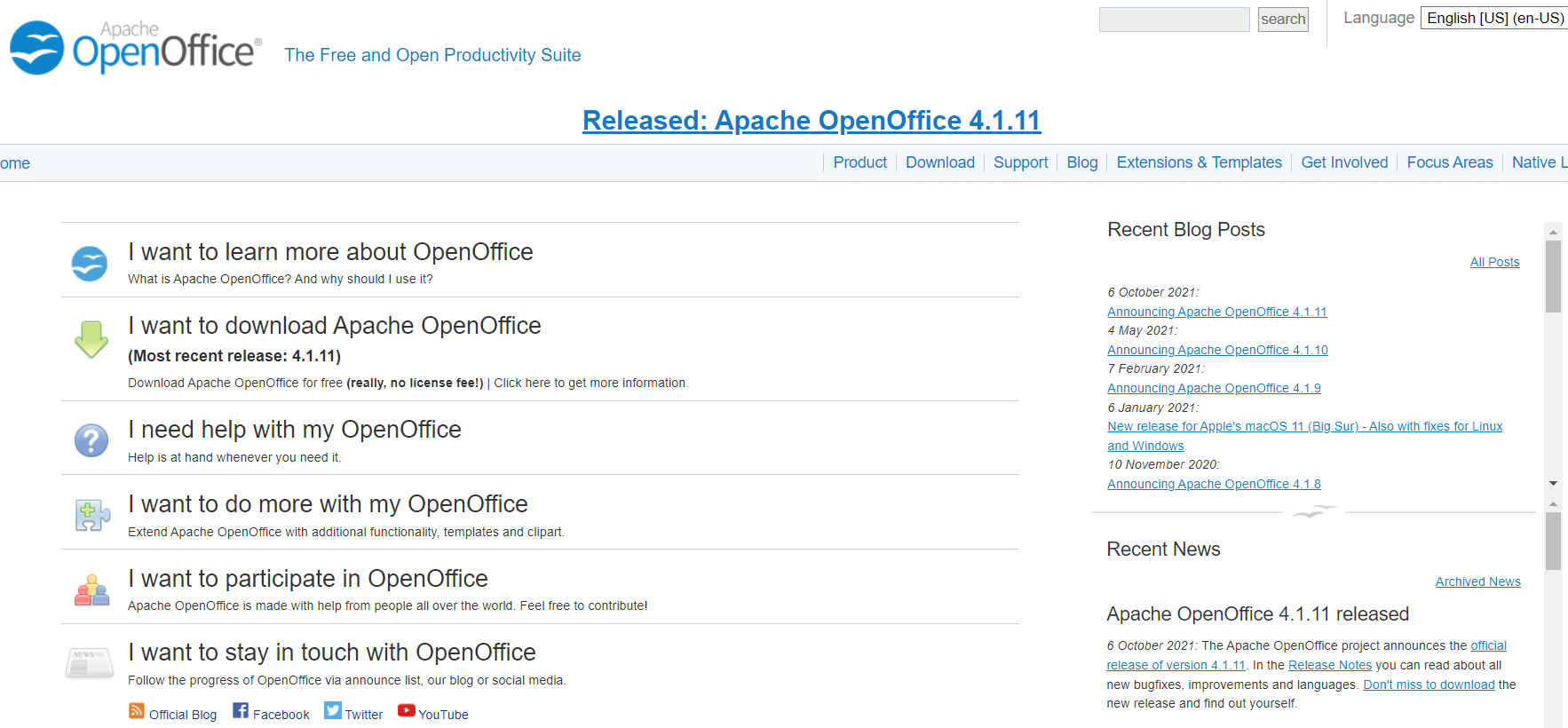Screen dimensions: 1568x728
Task: Open the Language selection dropdown
Action: coord(1494,18)
